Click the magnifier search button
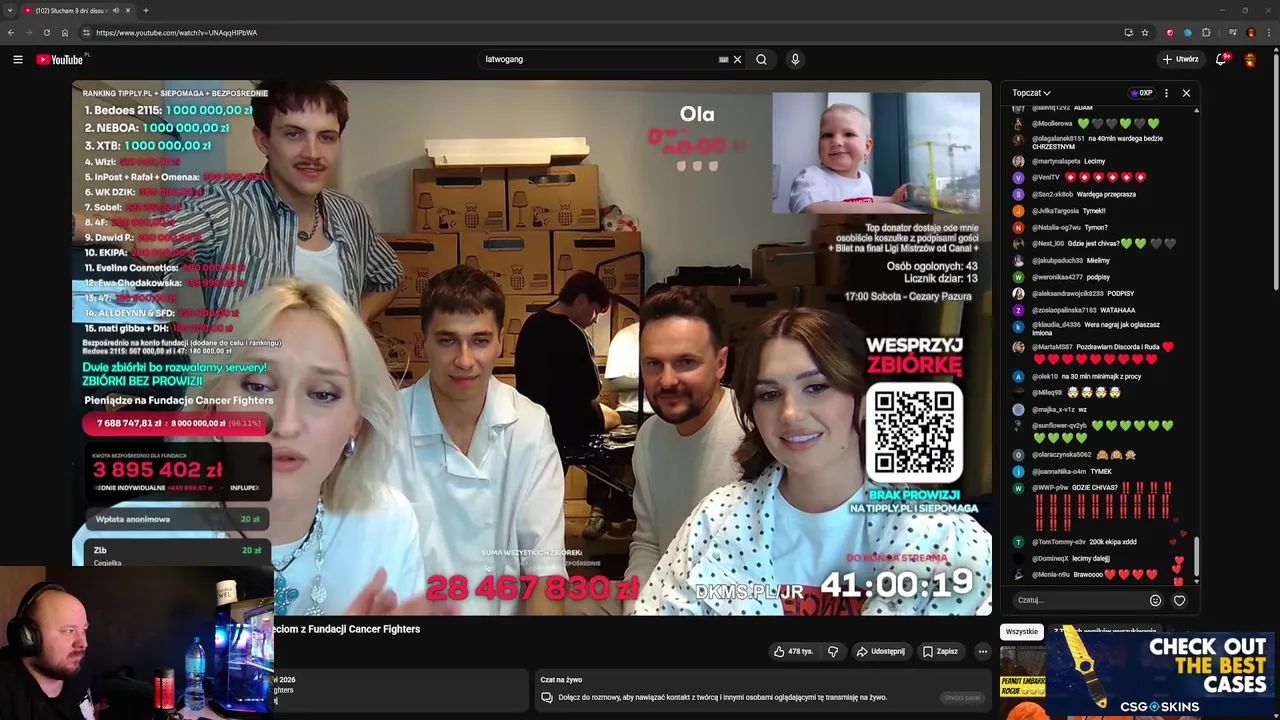This screenshot has width=1280, height=720. (x=762, y=59)
